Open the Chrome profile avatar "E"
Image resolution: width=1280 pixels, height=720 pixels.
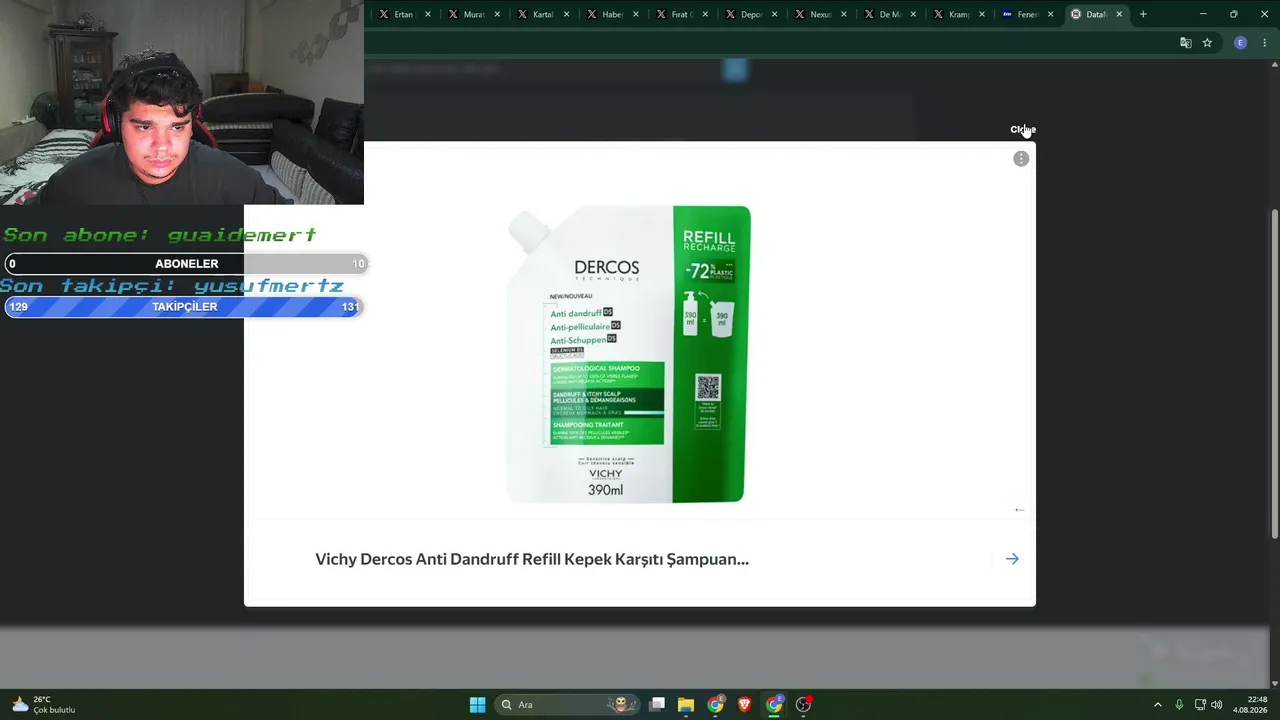1241,43
